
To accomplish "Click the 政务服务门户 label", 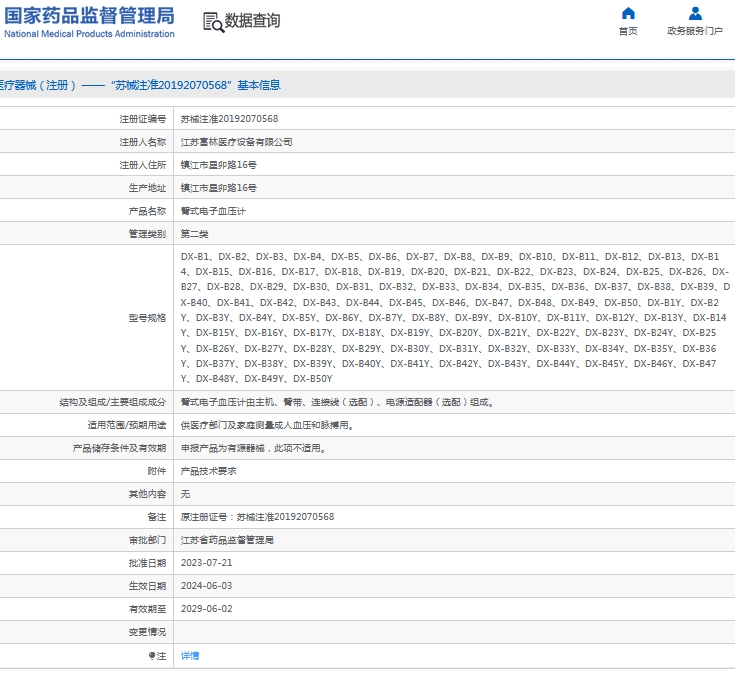I will click(x=695, y=31).
